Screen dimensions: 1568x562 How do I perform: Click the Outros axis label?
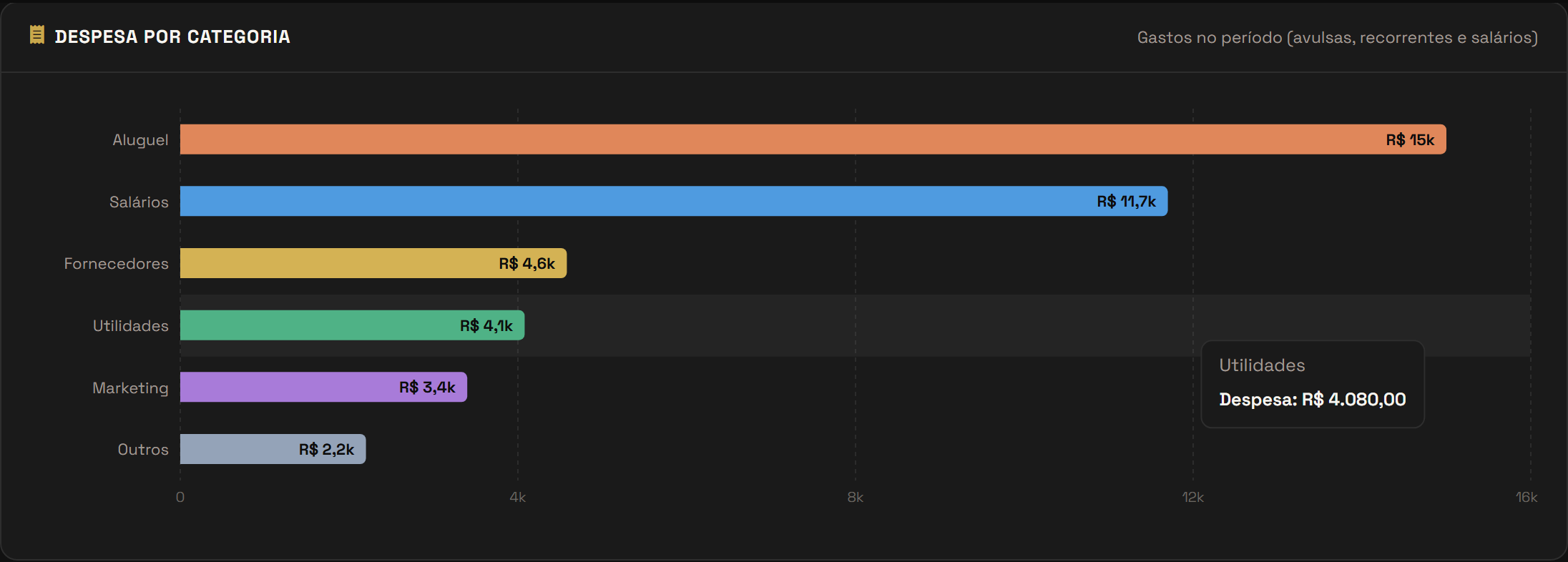[143, 450]
